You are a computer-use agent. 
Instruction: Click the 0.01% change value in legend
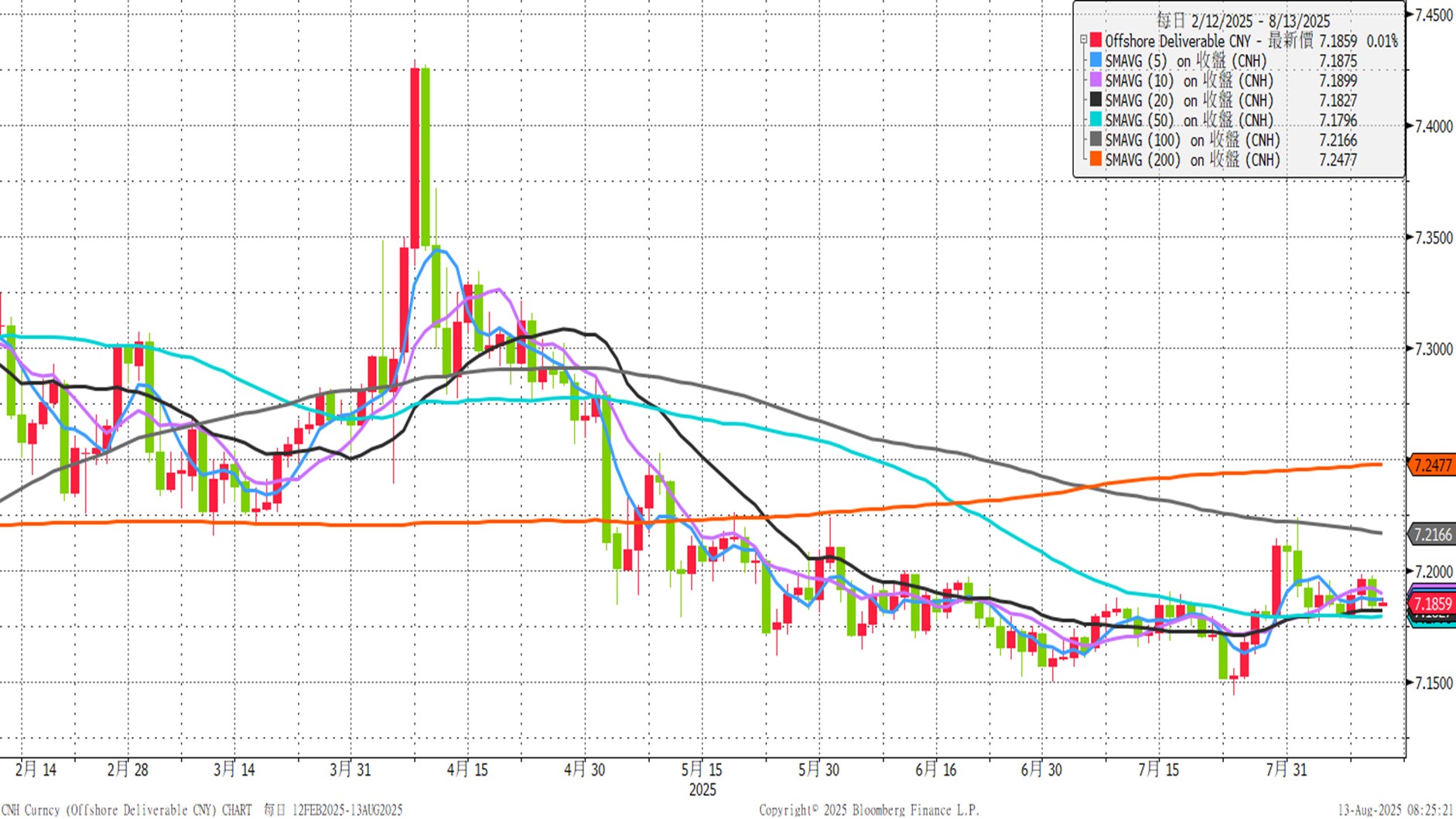[x=1383, y=41]
